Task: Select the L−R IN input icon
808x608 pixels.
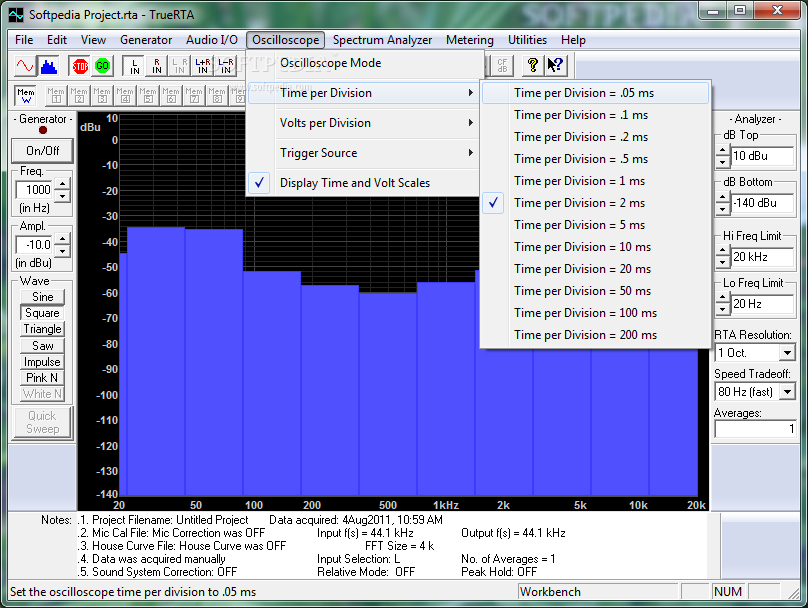Action: pyautogui.click(x=226, y=66)
